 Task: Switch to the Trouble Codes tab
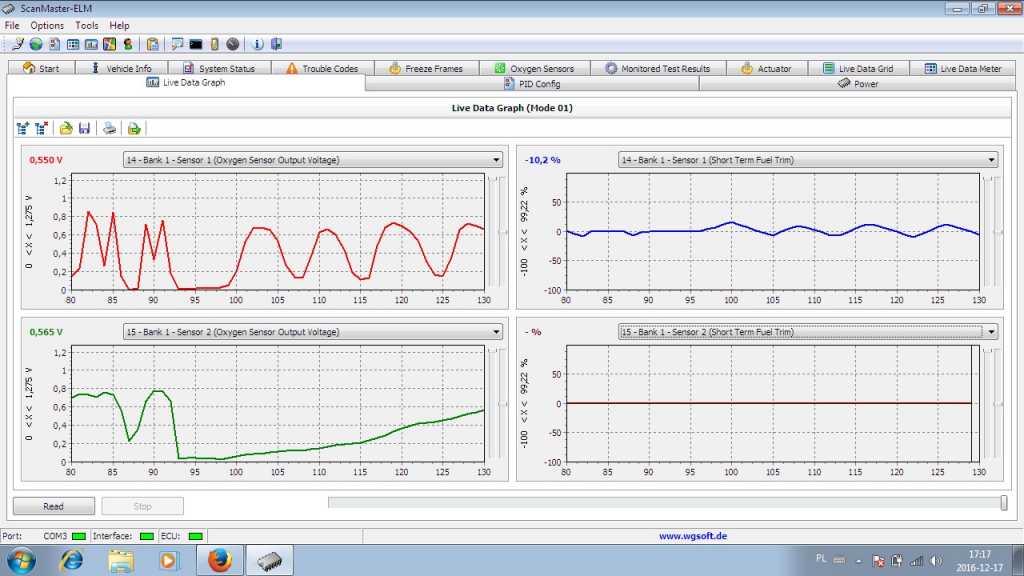(321, 68)
